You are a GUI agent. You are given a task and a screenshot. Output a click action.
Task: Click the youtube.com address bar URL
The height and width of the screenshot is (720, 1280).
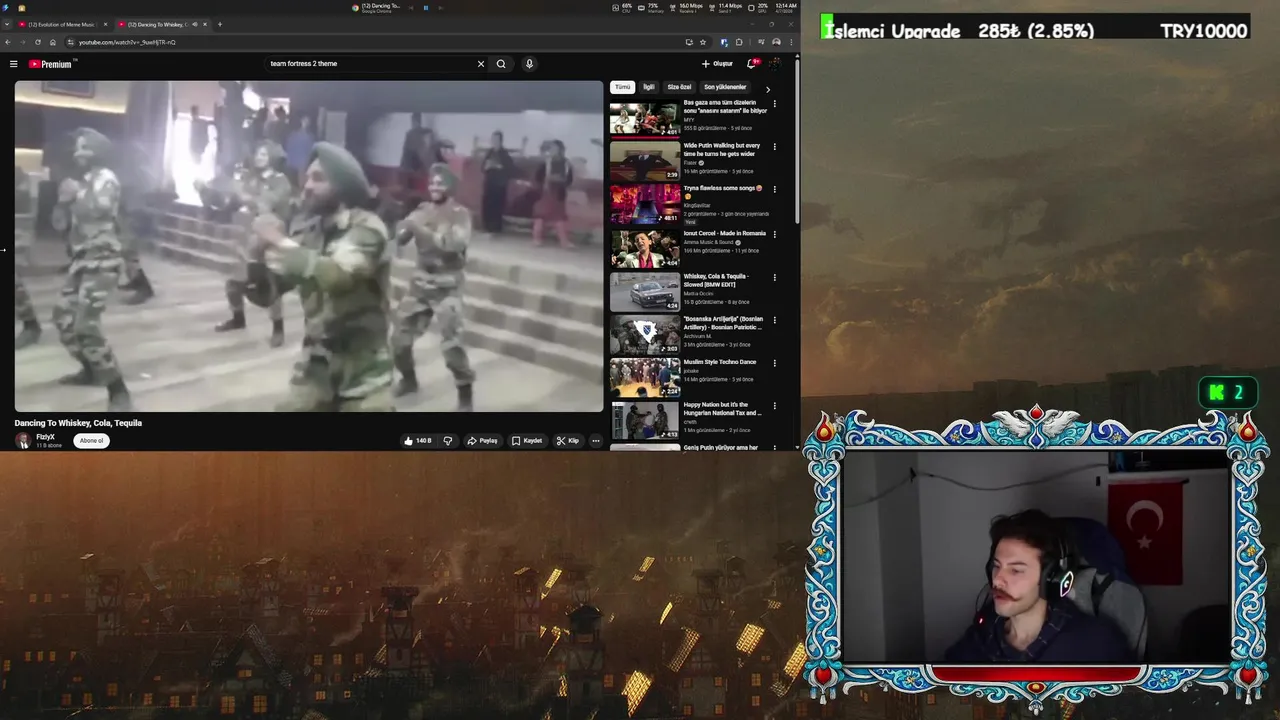(127, 42)
